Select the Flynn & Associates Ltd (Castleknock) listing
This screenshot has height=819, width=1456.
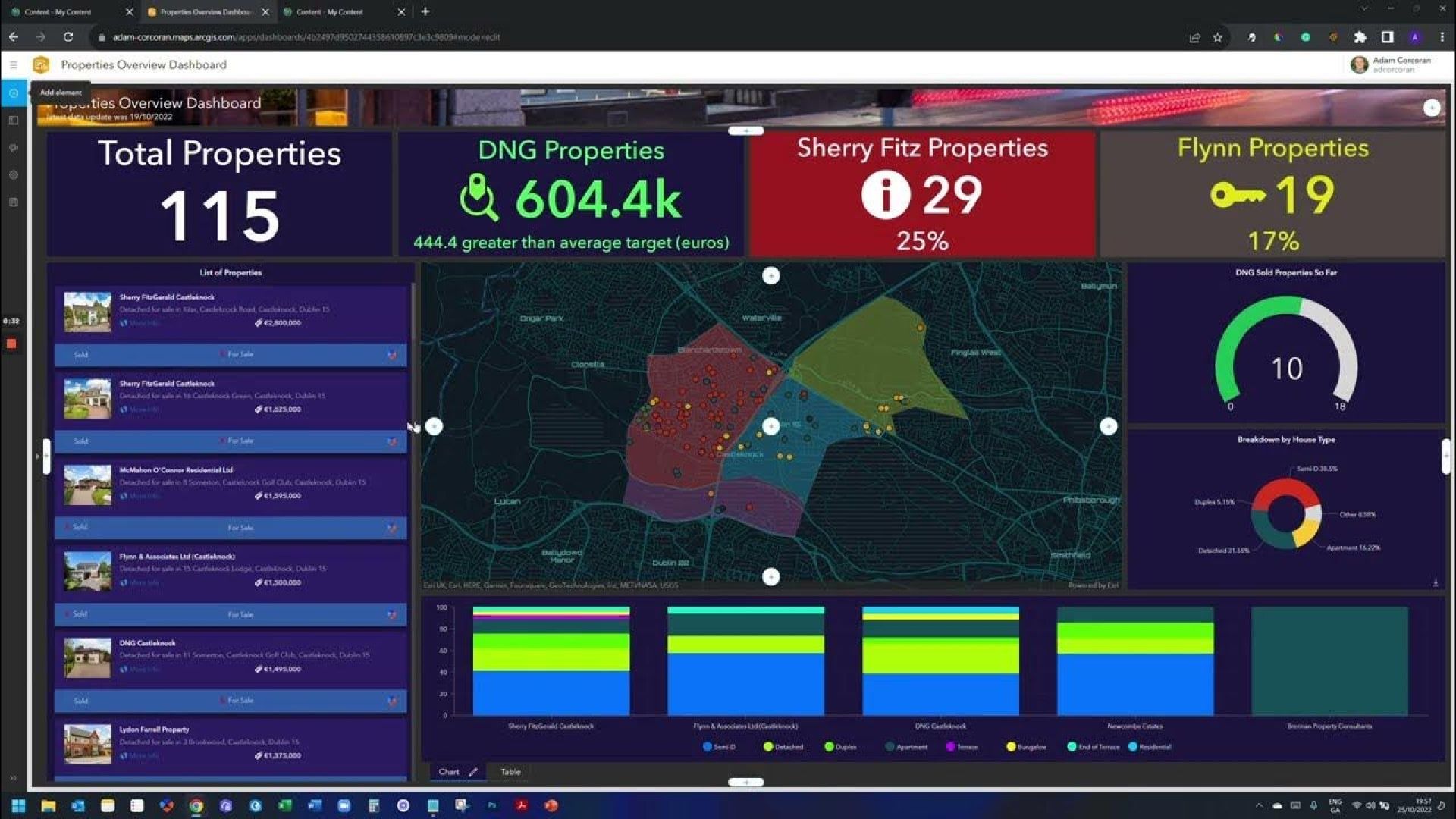coord(231,570)
